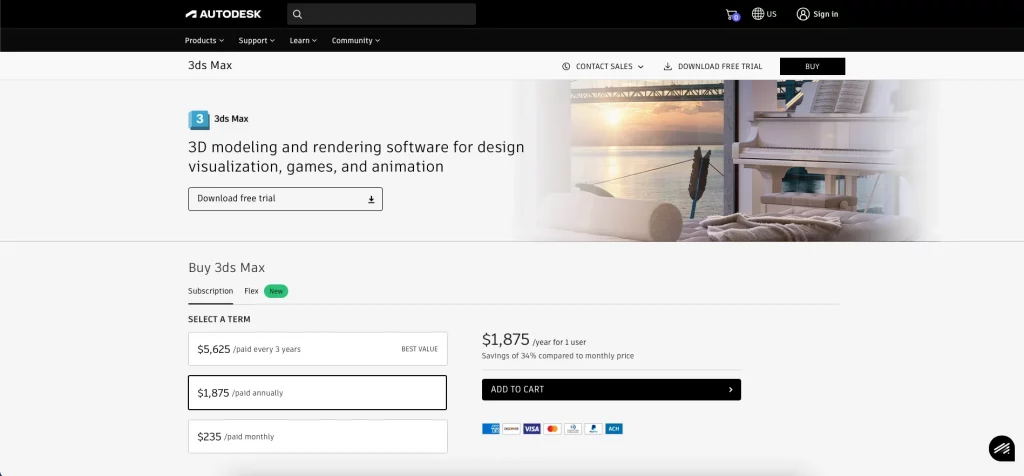Viewport: 1024px width, 476px height.
Task: Click the Visa payment icon
Action: pos(532,429)
